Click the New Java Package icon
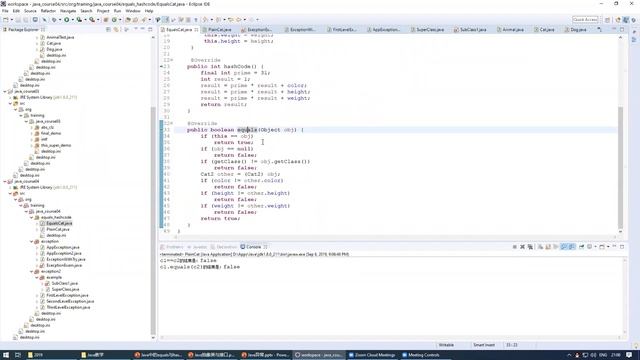The height and width of the screenshot is (360, 640). pos(105,20)
